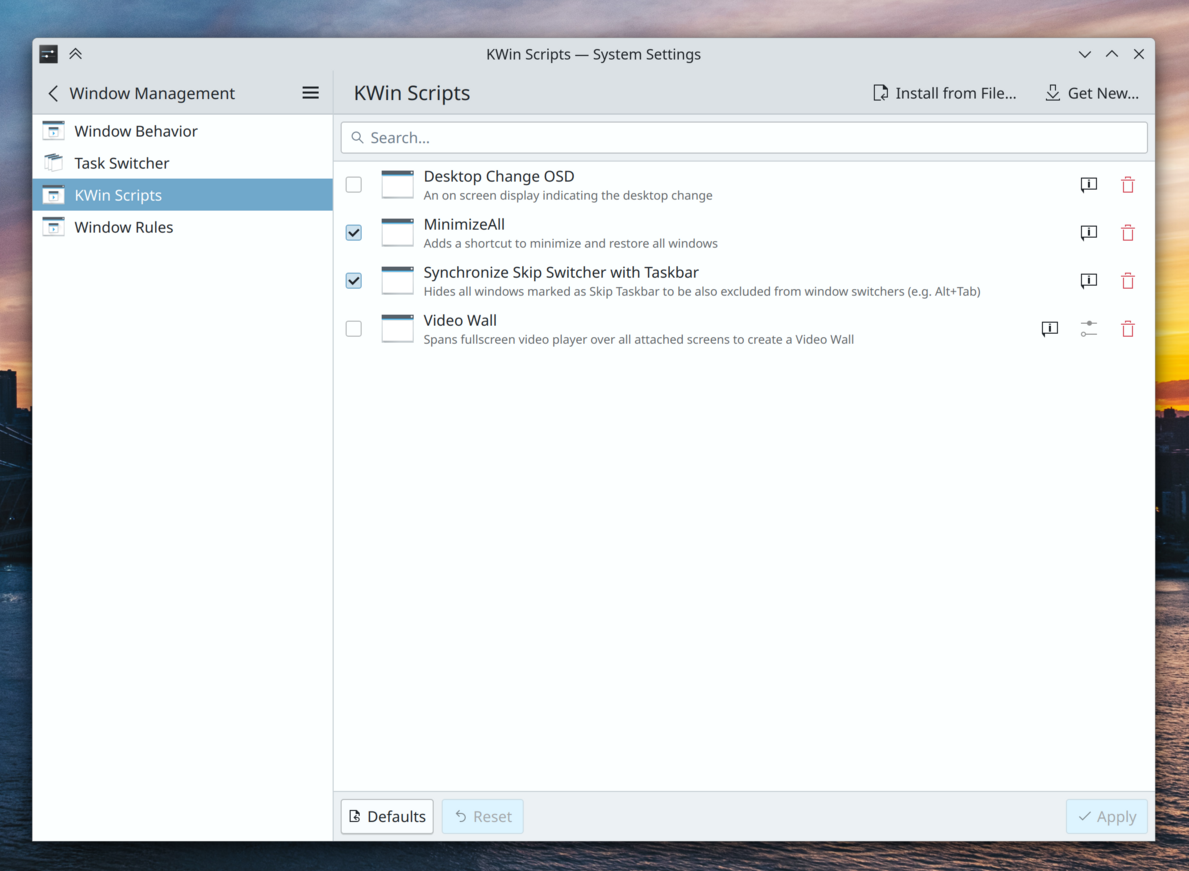Click the MinimizeAll script window icon
Screen dimensions: 1189x871
pos(397,233)
